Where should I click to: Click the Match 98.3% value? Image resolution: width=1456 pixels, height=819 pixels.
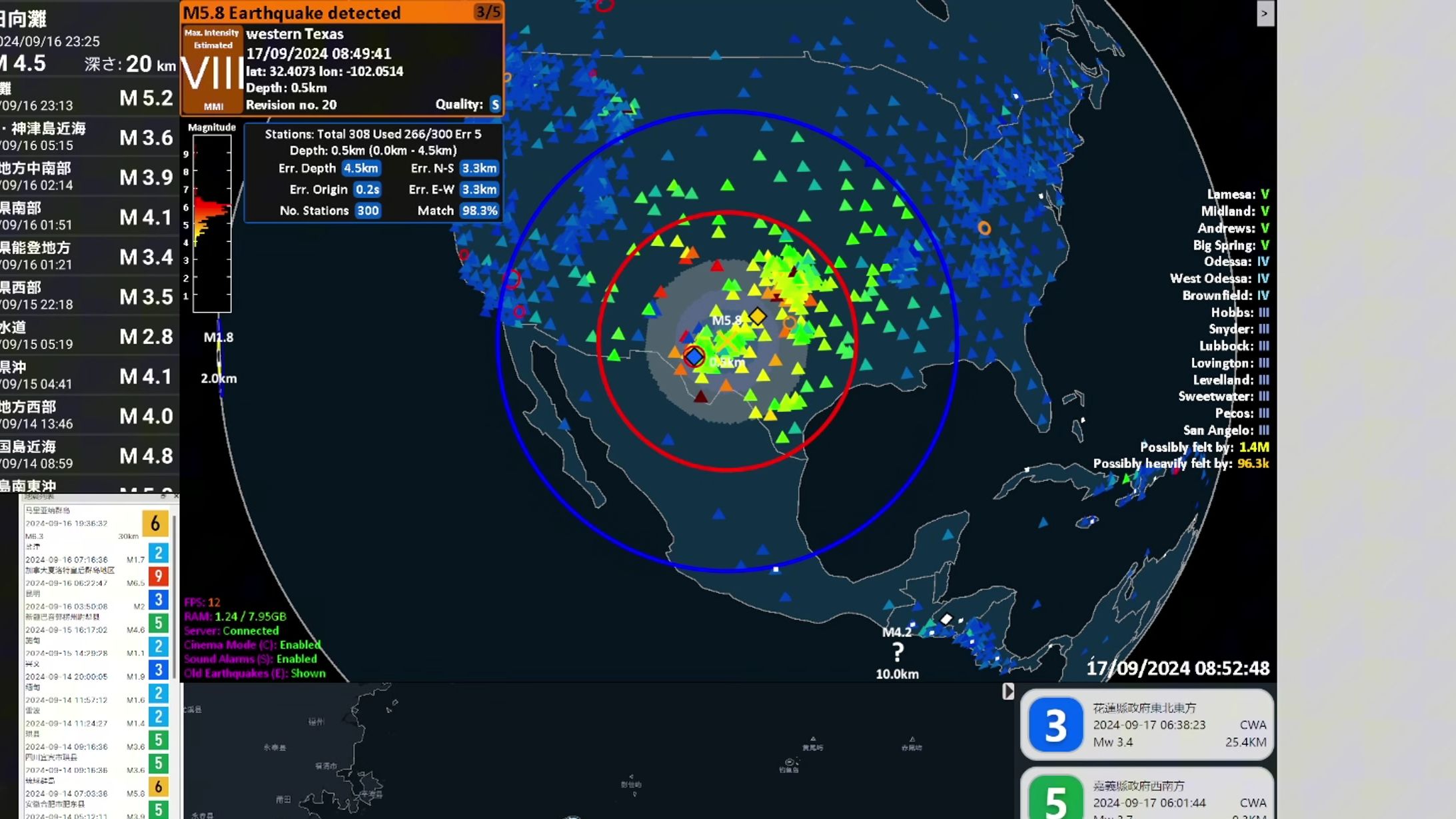tap(479, 211)
